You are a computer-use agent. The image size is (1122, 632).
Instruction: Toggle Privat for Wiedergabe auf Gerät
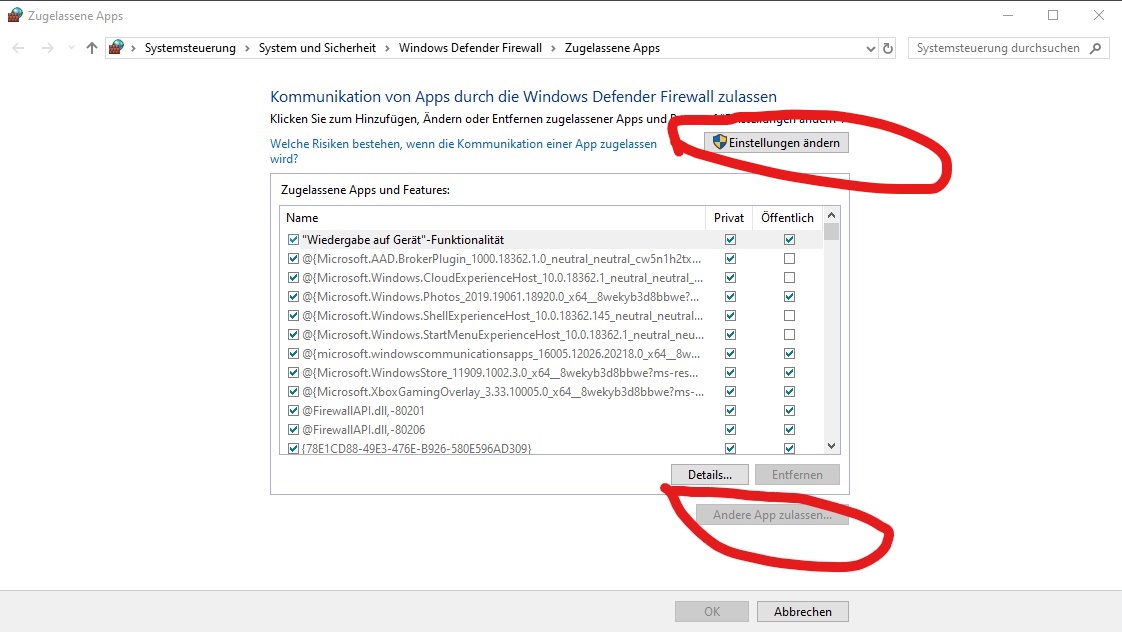coord(730,240)
